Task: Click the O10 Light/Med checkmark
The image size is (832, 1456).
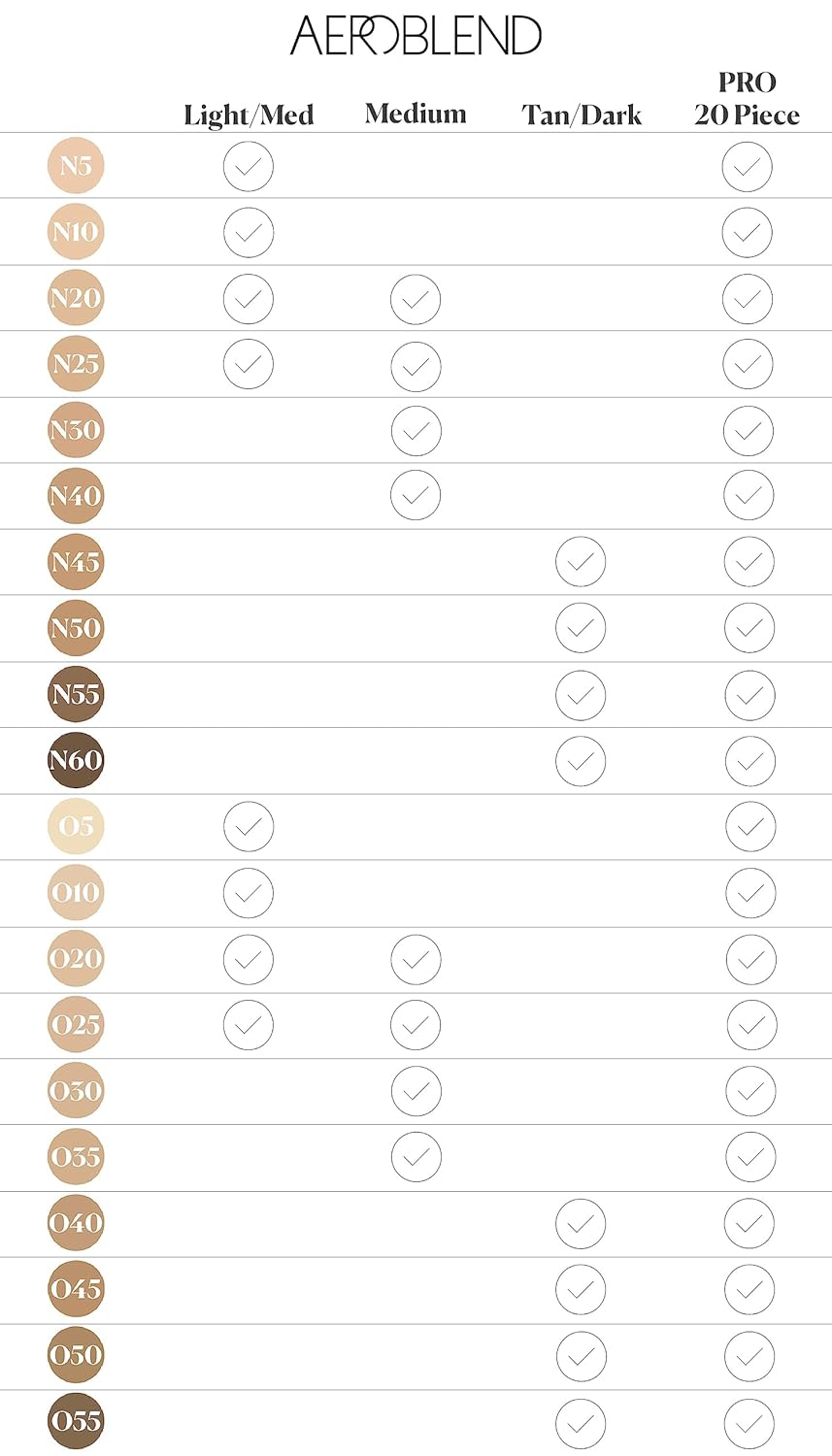Action: coord(249,893)
